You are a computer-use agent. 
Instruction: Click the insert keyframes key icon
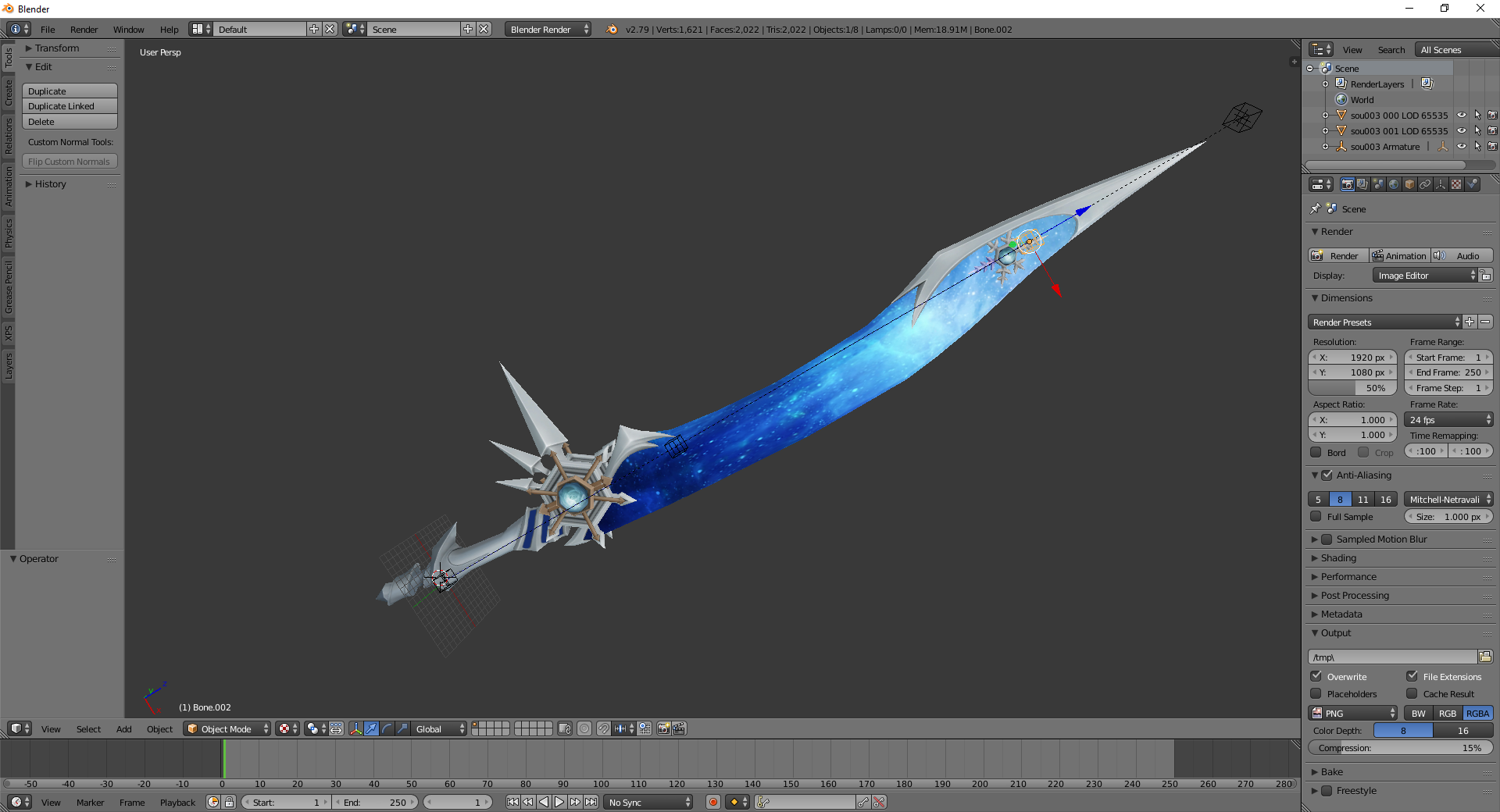click(863, 802)
